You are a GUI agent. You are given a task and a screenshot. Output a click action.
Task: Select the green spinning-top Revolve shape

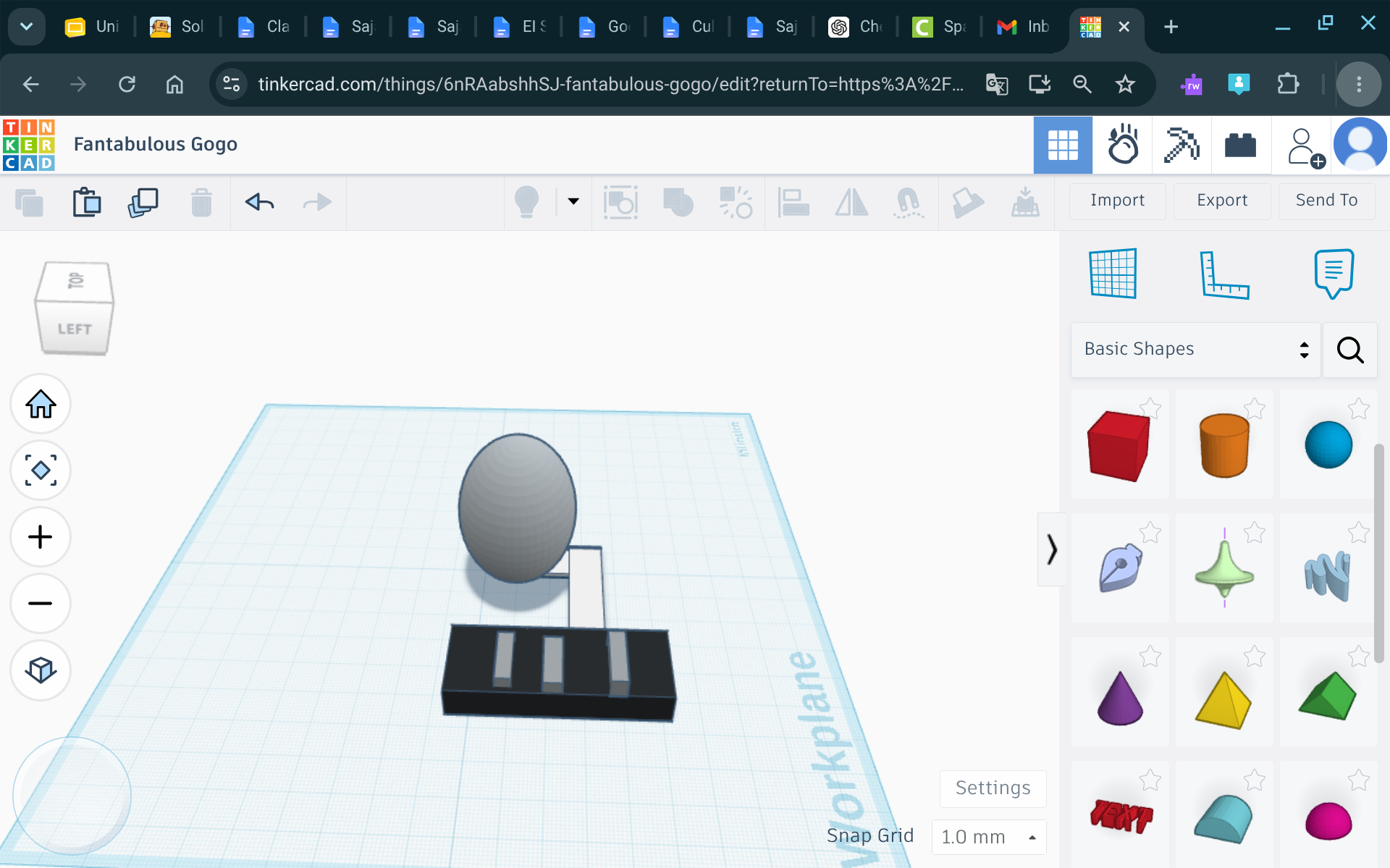[x=1224, y=569]
